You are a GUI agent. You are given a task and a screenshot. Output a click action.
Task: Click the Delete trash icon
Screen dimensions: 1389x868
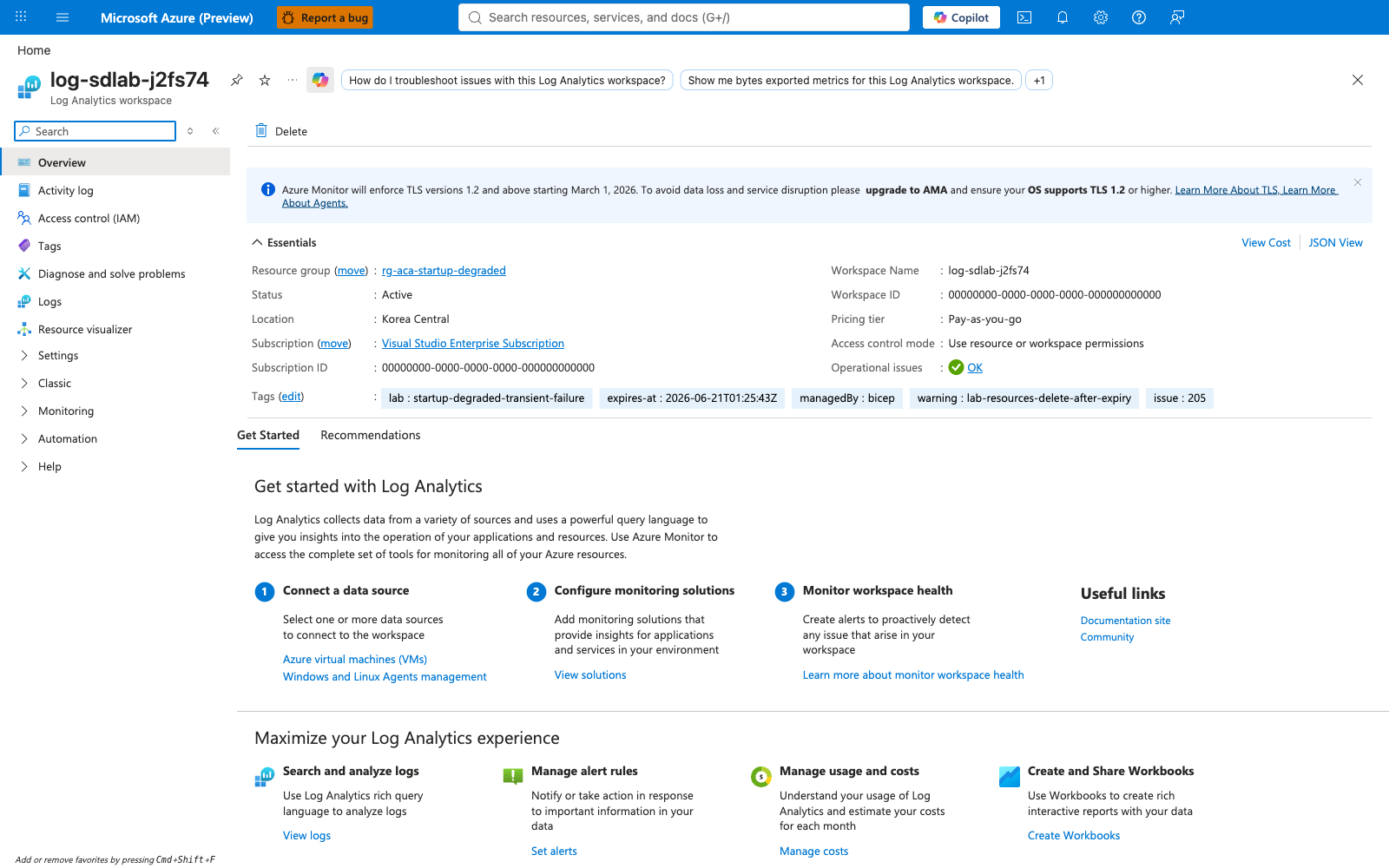click(261, 131)
